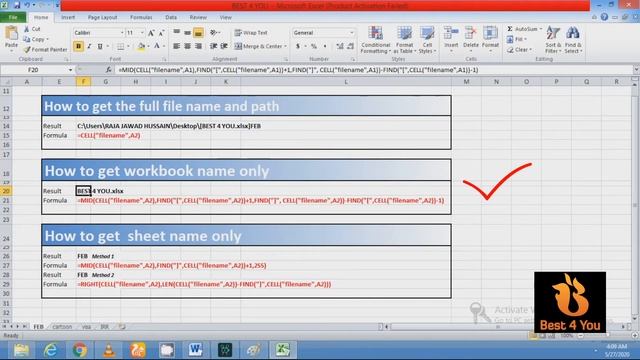Apply comma style number format
Image resolution: width=640 pixels, height=360 pixels.
[325, 46]
